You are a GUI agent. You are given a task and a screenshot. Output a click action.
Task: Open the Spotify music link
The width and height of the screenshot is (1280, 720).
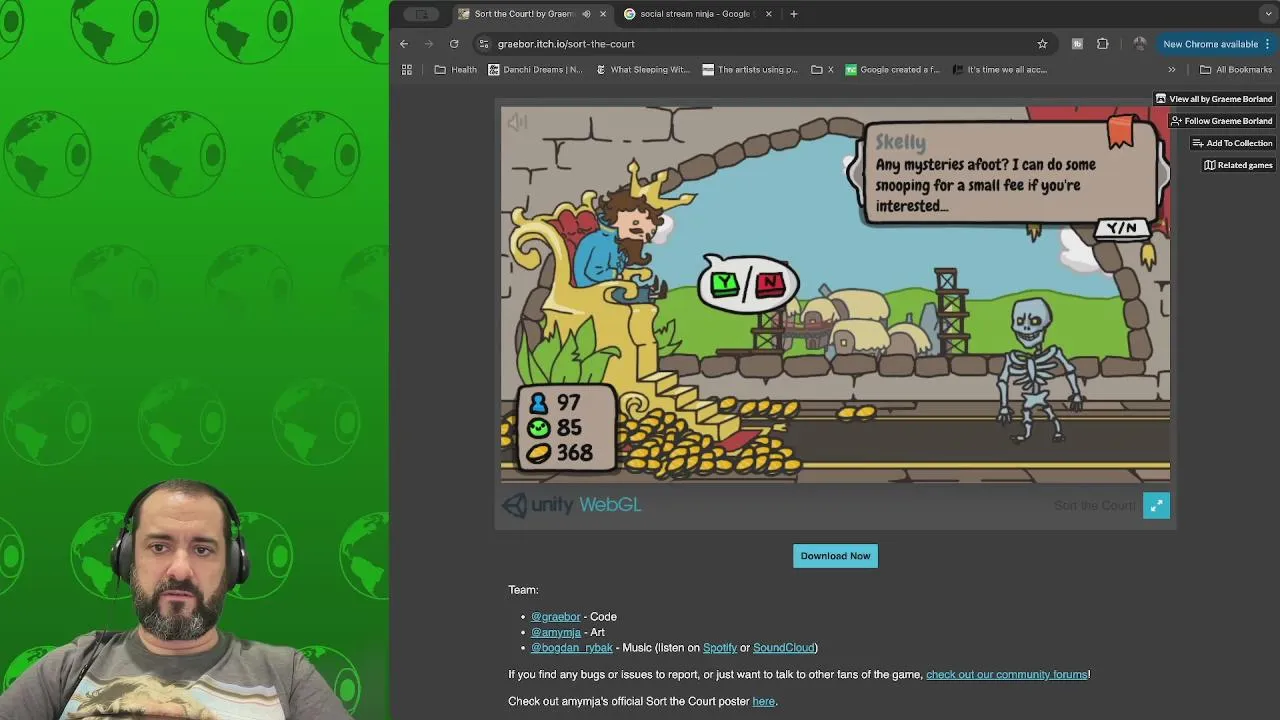tap(720, 648)
